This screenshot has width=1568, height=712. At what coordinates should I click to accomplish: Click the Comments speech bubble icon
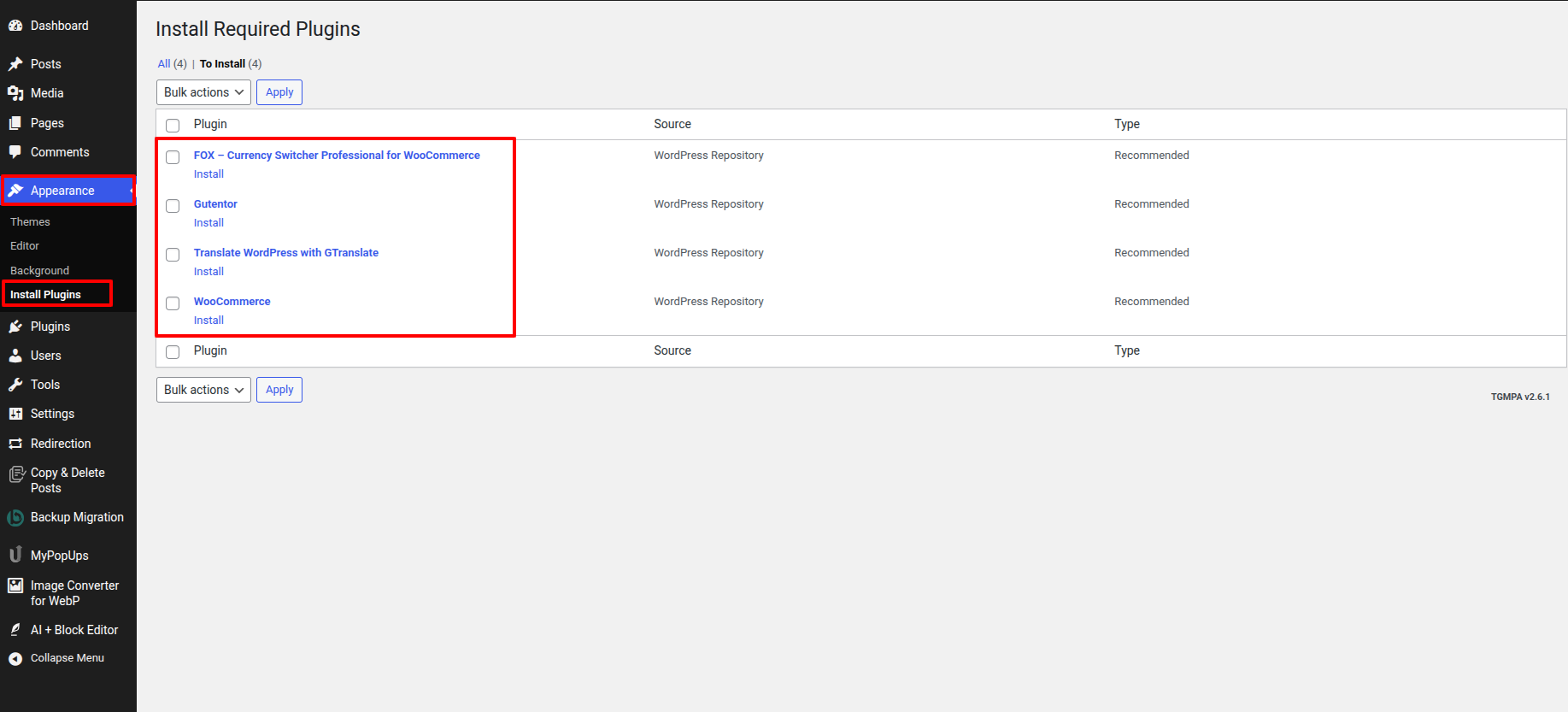(x=15, y=152)
